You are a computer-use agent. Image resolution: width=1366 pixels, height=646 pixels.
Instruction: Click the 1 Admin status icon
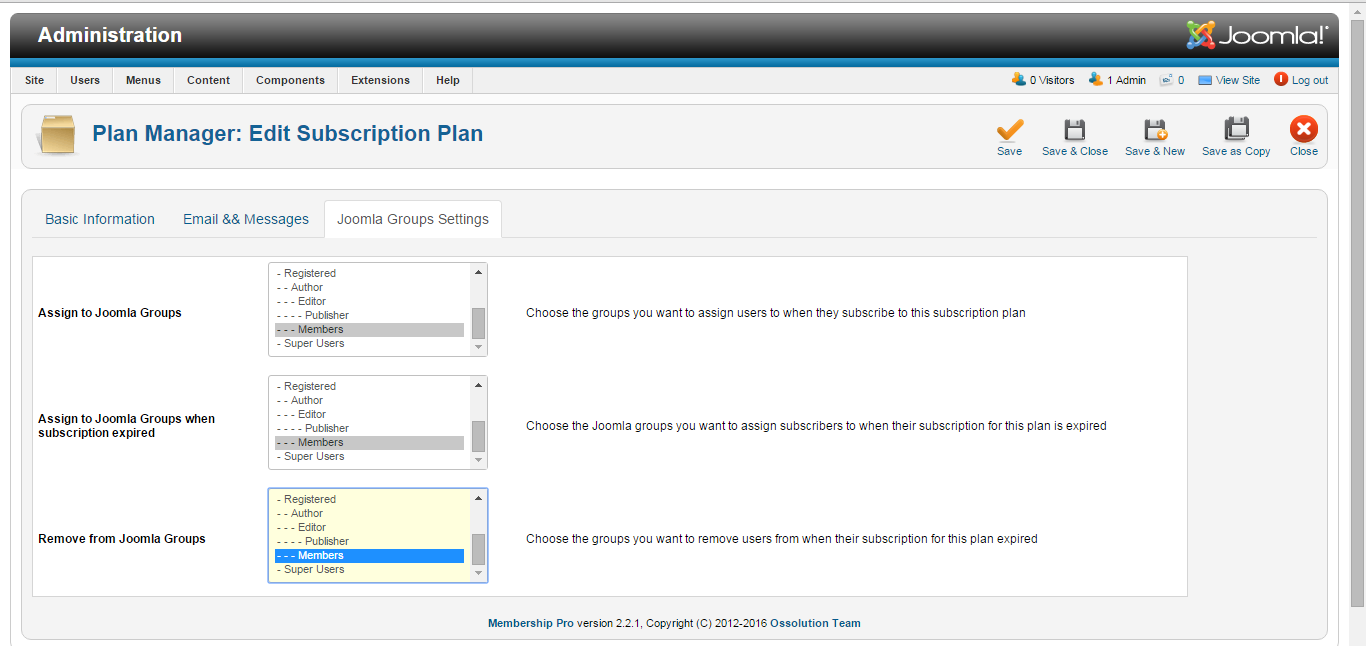coord(1096,80)
